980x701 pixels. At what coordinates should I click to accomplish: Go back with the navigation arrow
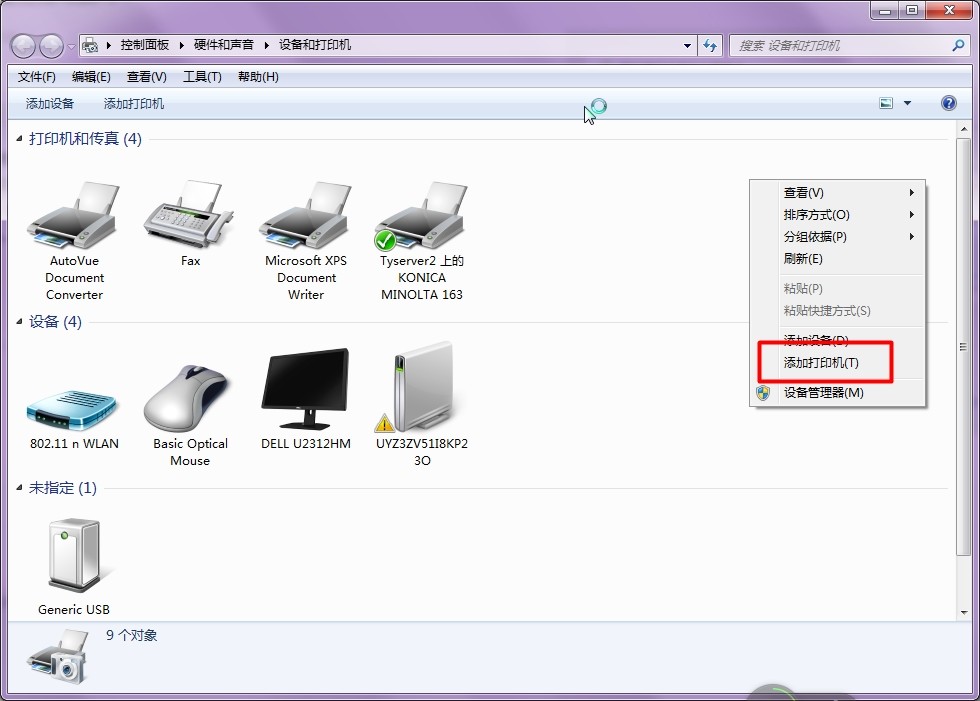point(24,46)
